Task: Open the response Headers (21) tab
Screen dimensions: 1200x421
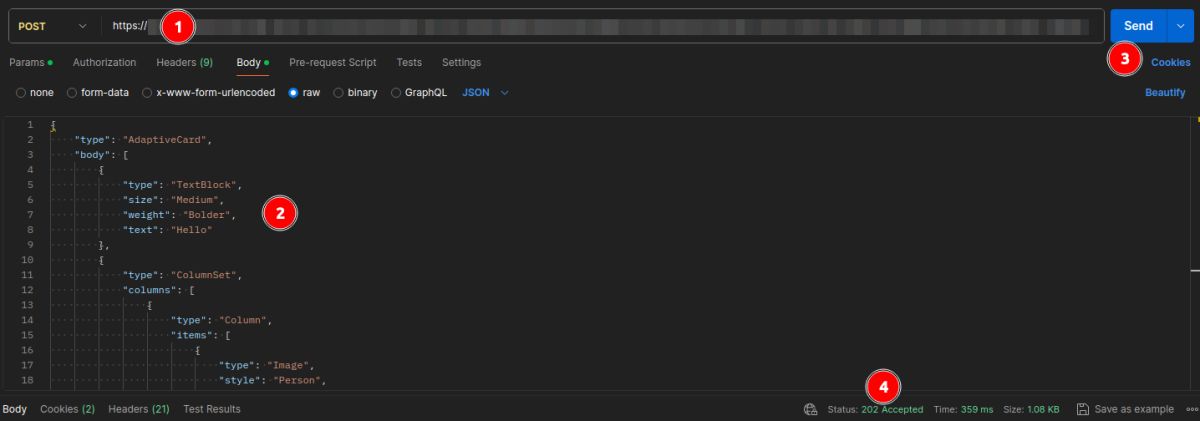Action: click(x=138, y=409)
